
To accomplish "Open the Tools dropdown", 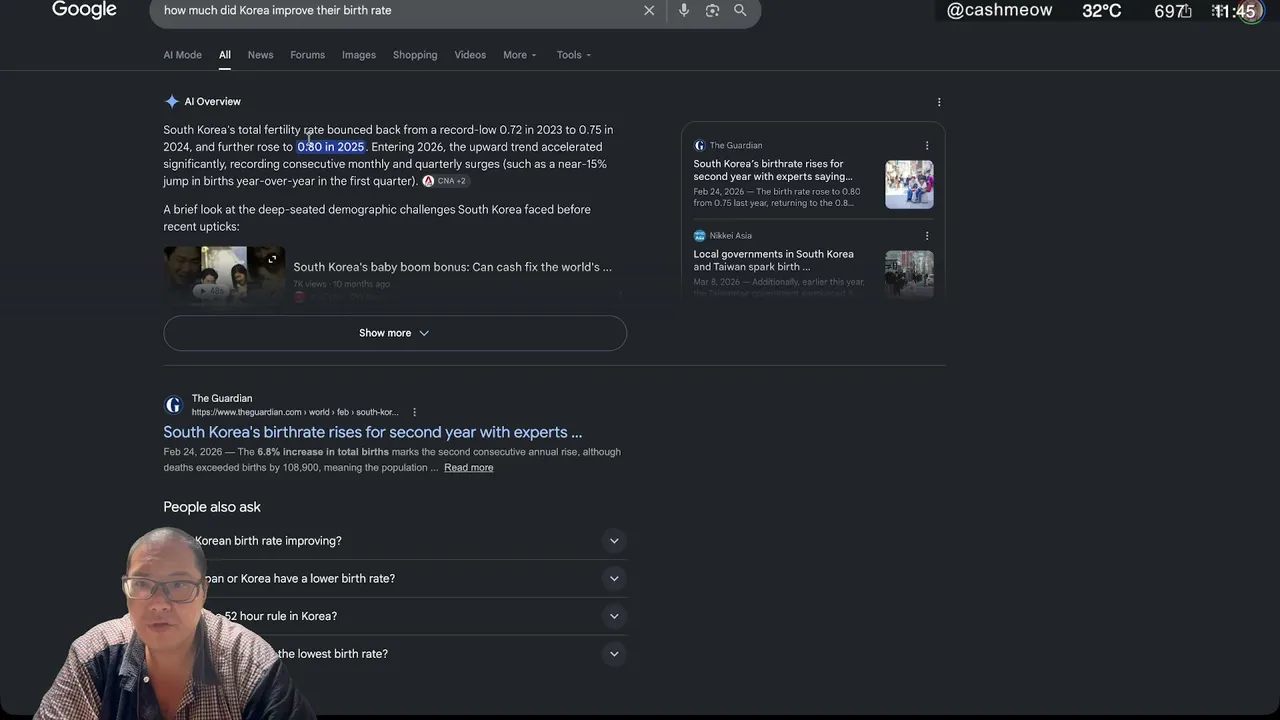I will [x=574, y=55].
